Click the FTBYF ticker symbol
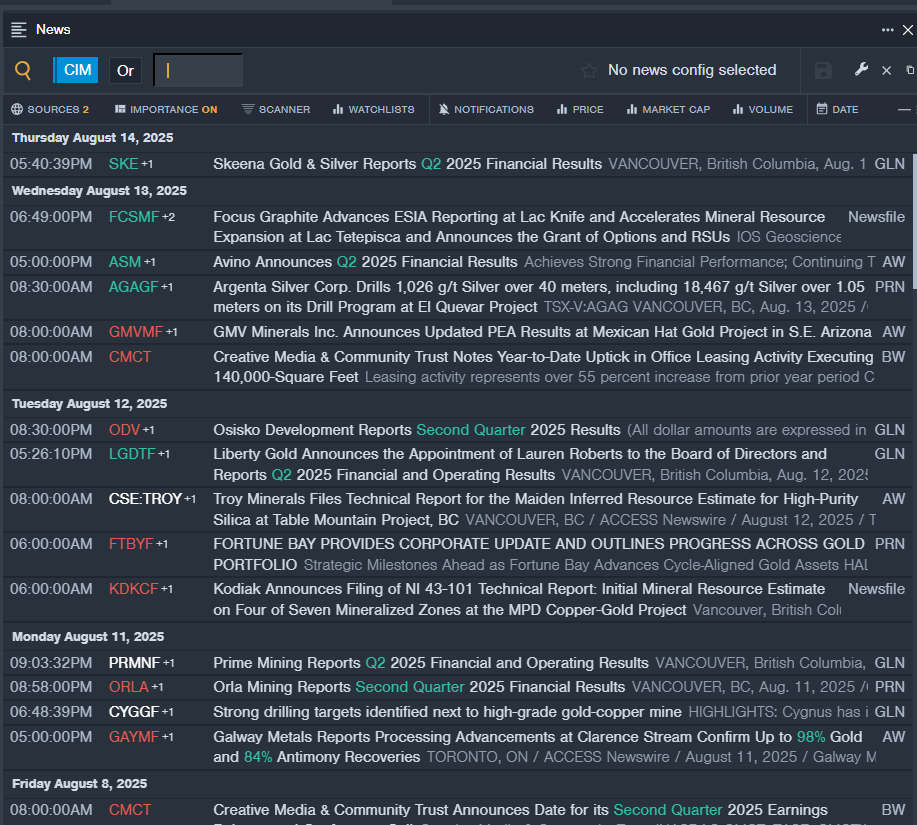Viewport: 917px width, 825px height. [131, 544]
